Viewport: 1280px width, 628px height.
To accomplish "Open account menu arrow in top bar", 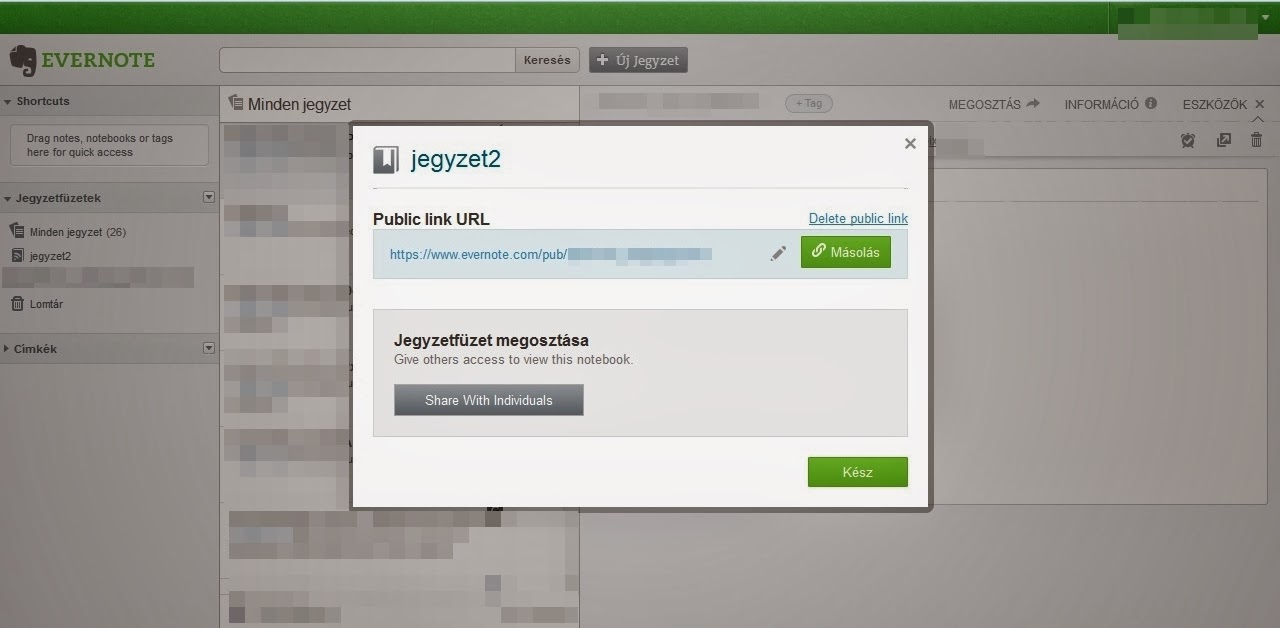I will tap(1265, 16).
